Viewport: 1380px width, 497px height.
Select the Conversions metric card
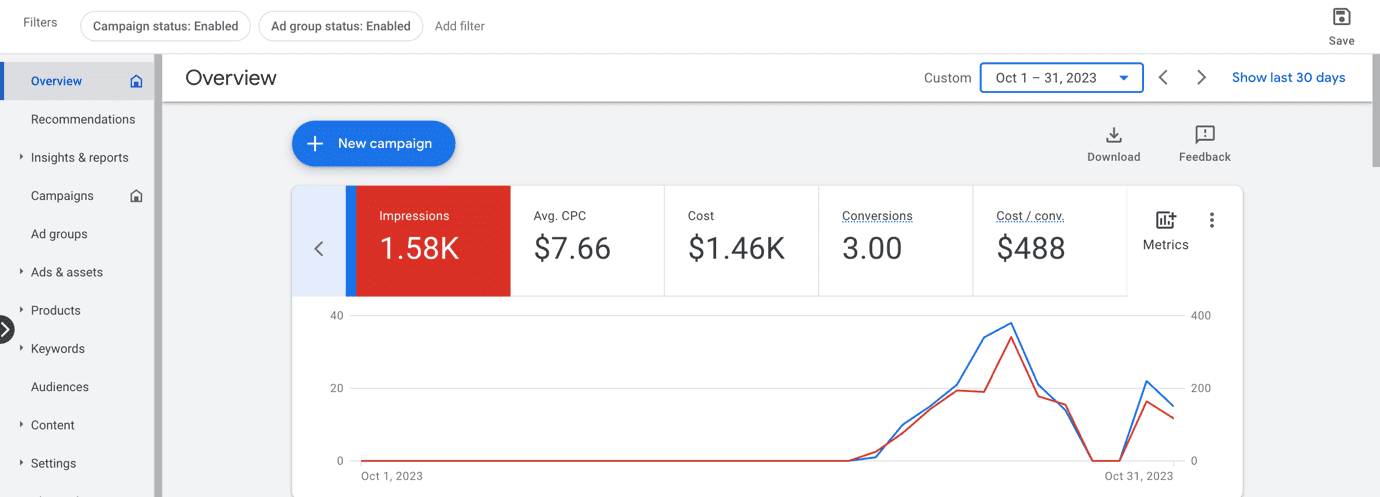pyautogui.click(x=895, y=241)
